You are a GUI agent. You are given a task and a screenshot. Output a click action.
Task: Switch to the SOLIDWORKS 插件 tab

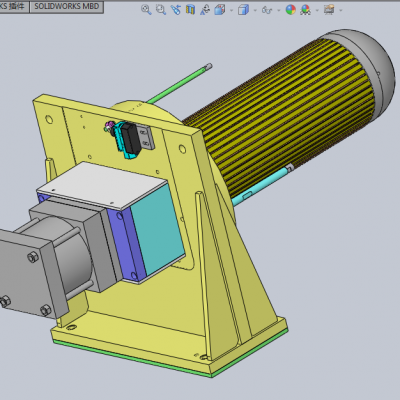14,6
